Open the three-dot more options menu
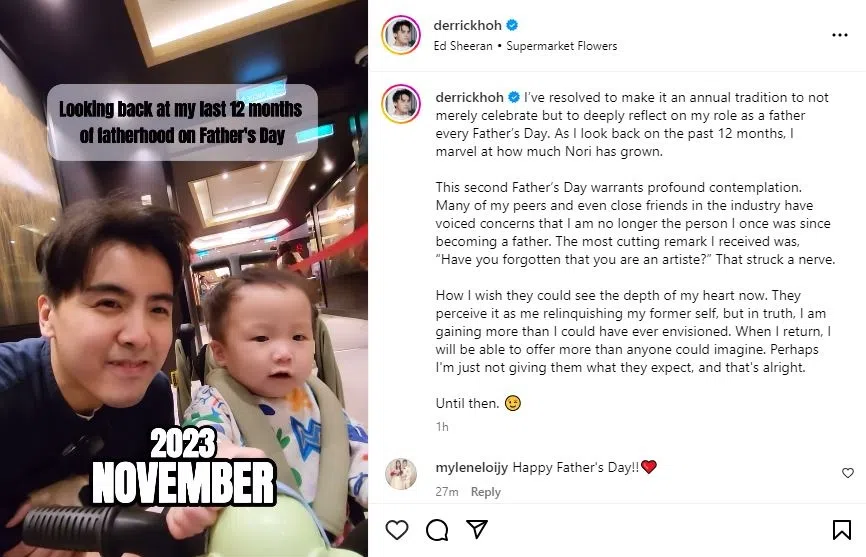 click(839, 35)
